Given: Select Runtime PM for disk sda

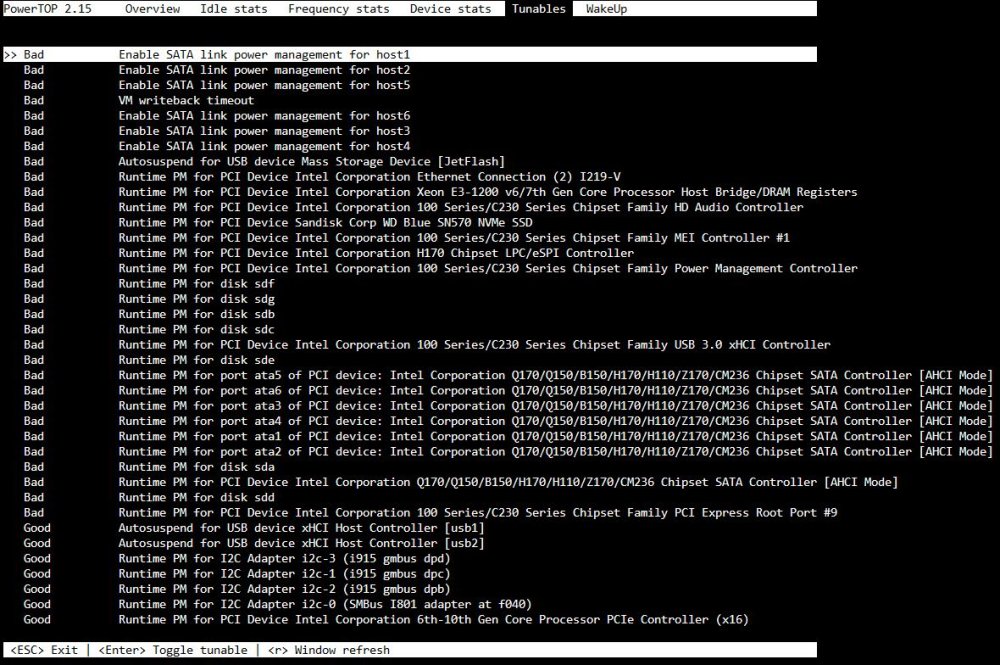Looking at the screenshot, I should (149, 468).
